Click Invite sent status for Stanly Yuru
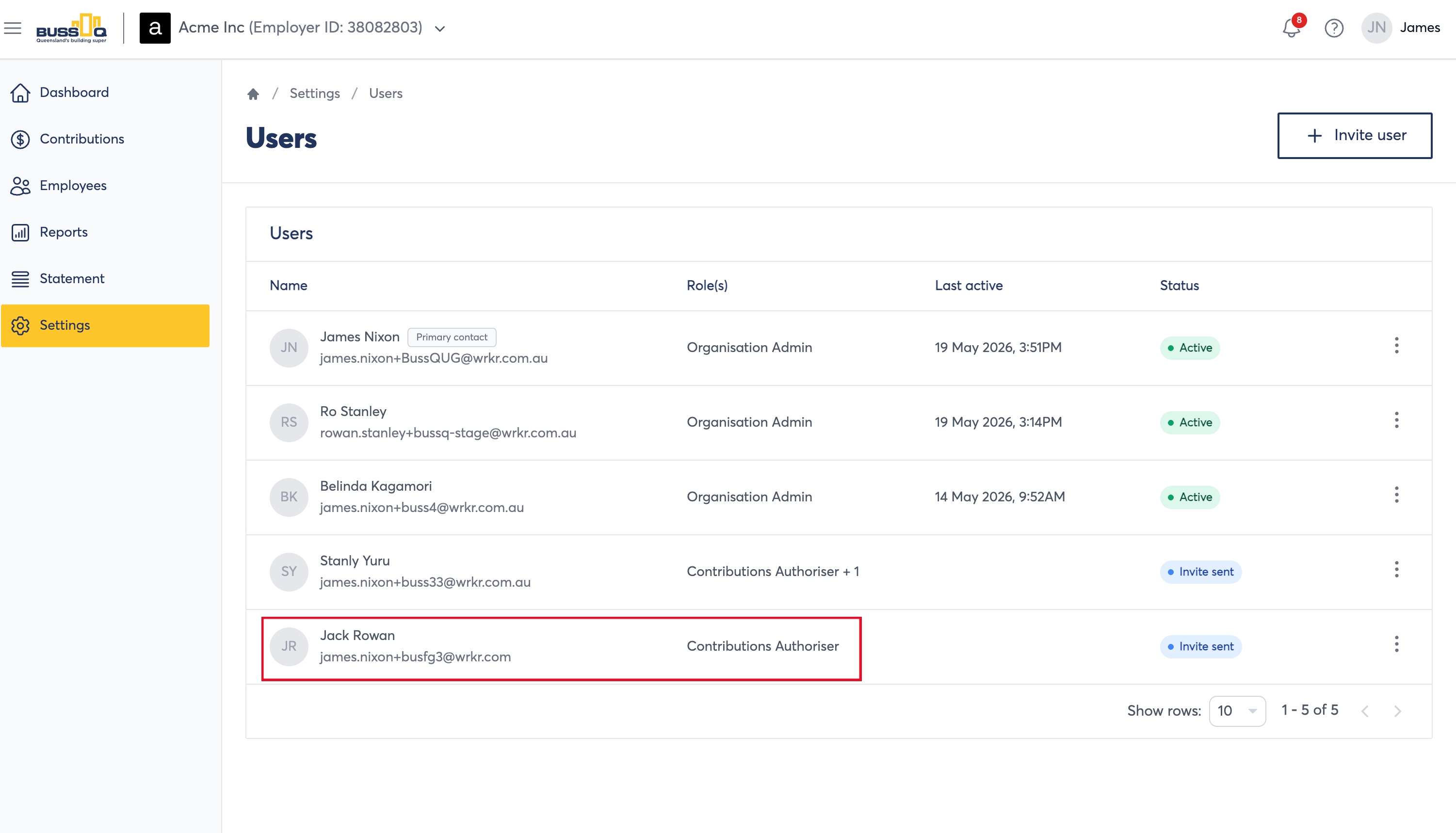The height and width of the screenshot is (833, 1456). coord(1200,572)
